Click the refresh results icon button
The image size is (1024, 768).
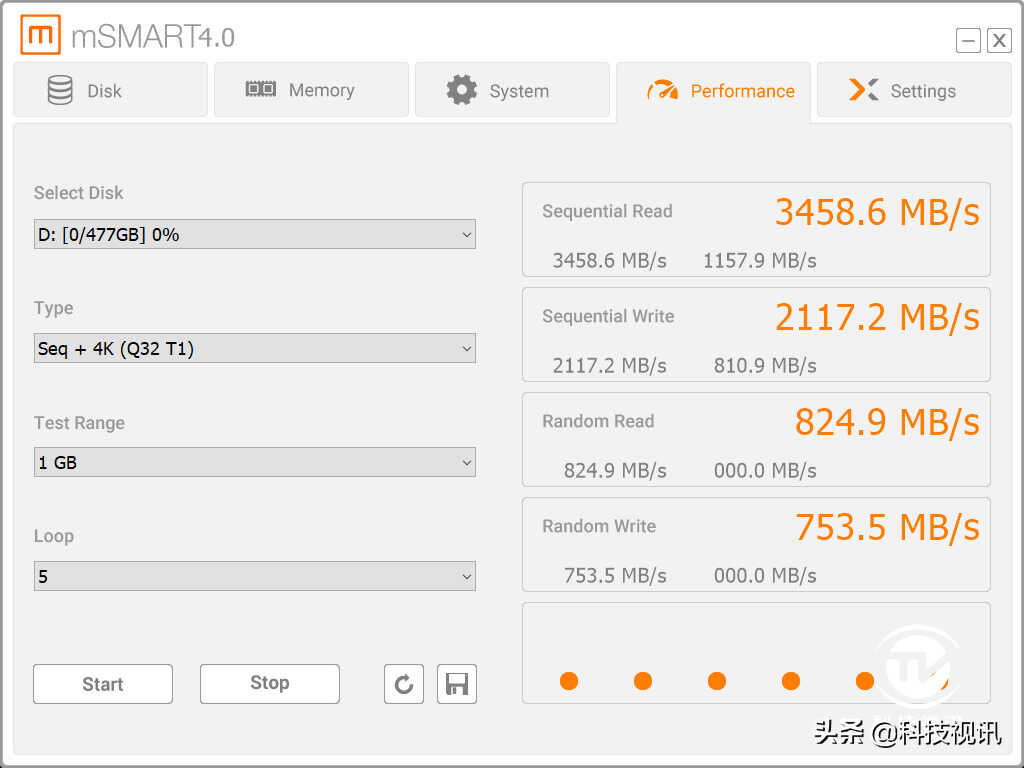[404, 684]
